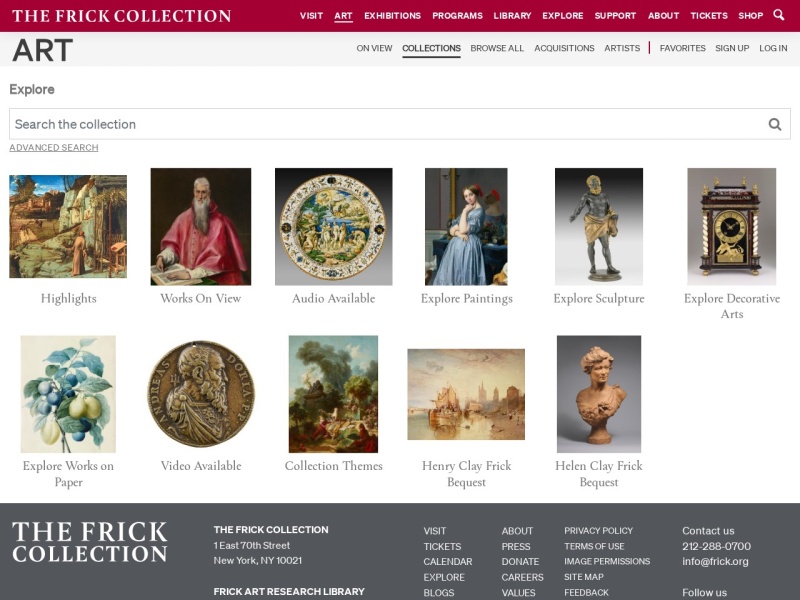Viewport: 800px width, 600px height.
Task: Click the 212-288-0700 phone number
Action: (x=716, y=546)
